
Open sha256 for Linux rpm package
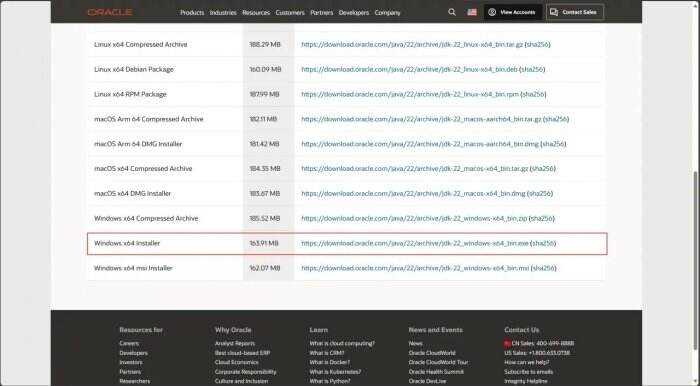click(533, 95)
